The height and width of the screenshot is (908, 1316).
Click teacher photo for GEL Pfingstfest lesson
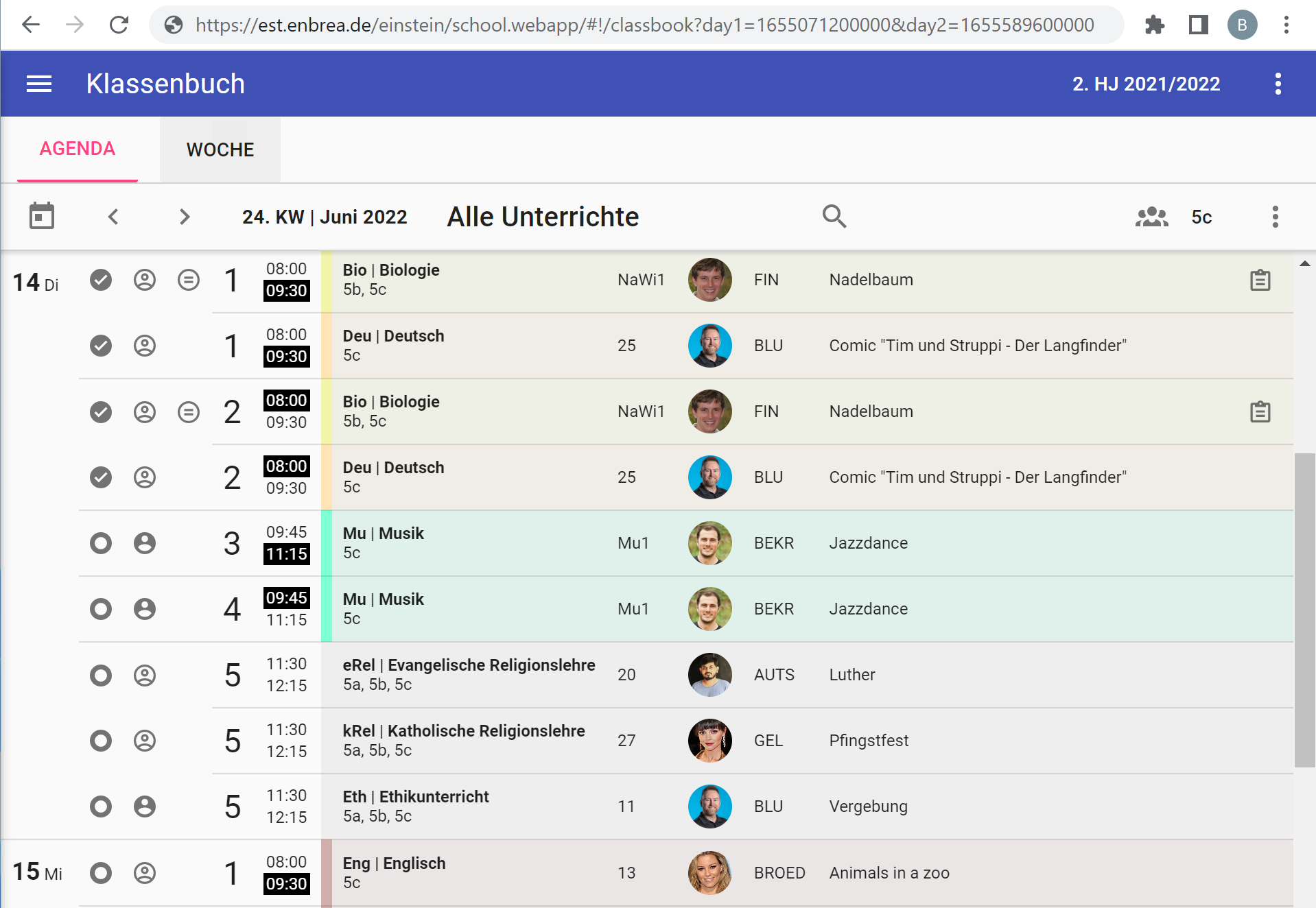pos(709,741)
